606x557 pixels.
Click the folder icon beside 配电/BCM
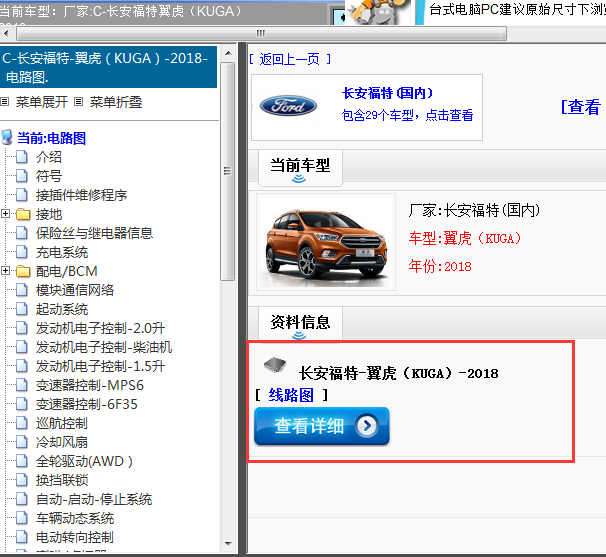pyautogui.click(x=23, y=271)
